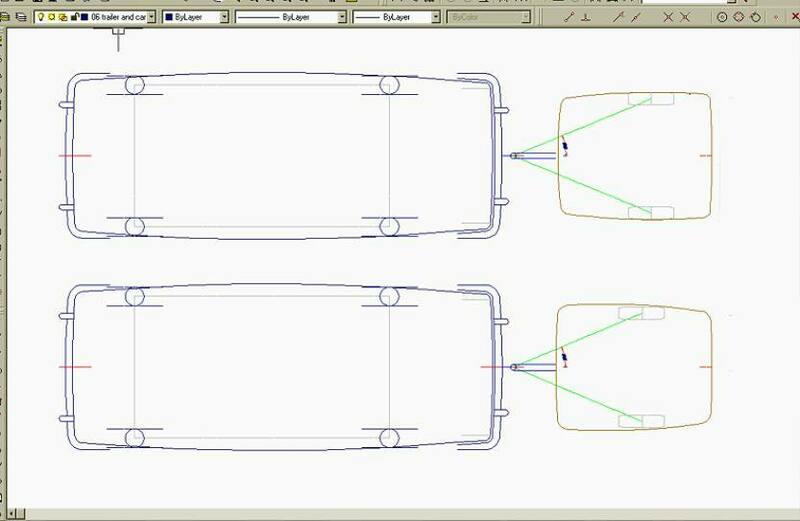
Task: Expand the '06 trailer and car' layer dropdown
Action: (x=150, y=17)
